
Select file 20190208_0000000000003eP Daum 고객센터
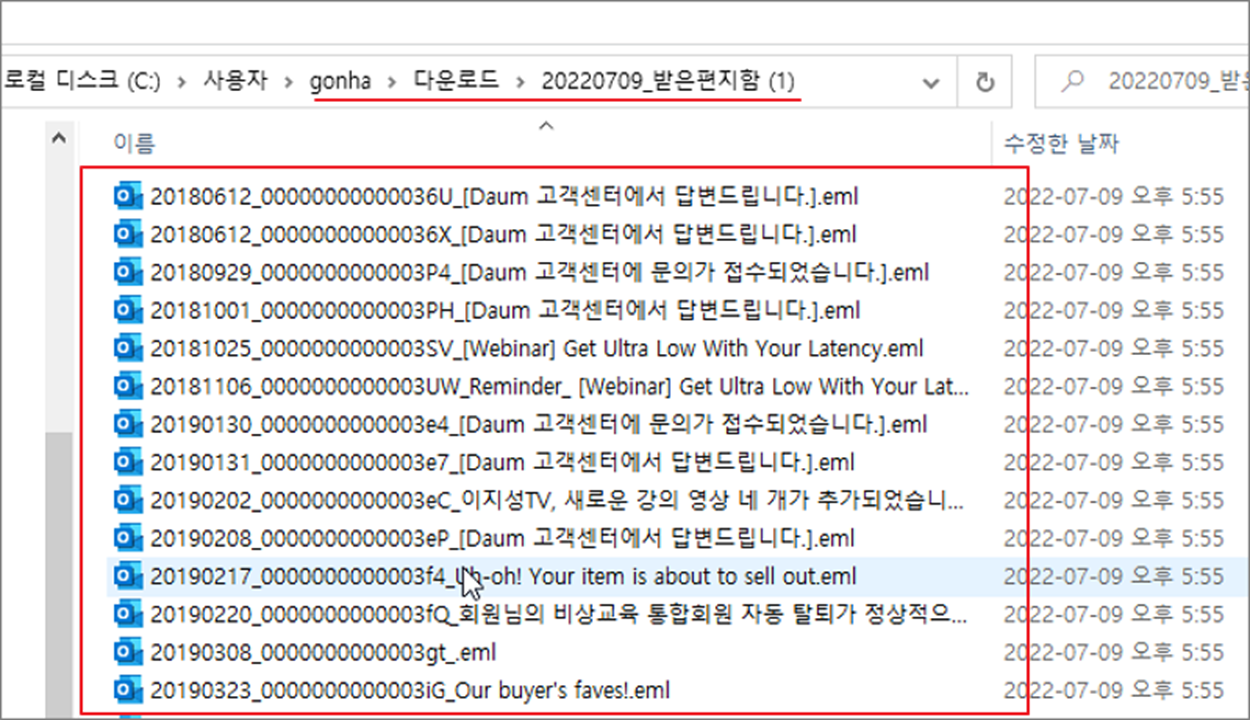[502, 538]
